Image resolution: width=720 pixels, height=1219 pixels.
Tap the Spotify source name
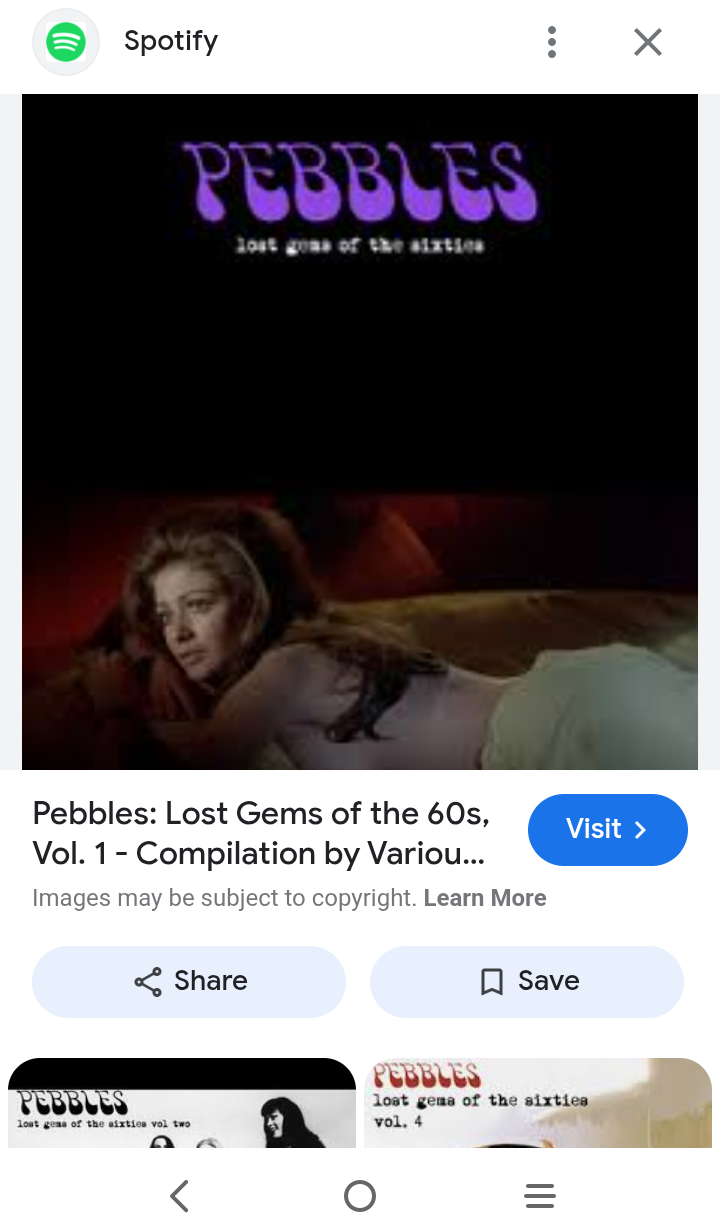pyautogui.click(x=171, y=41)
